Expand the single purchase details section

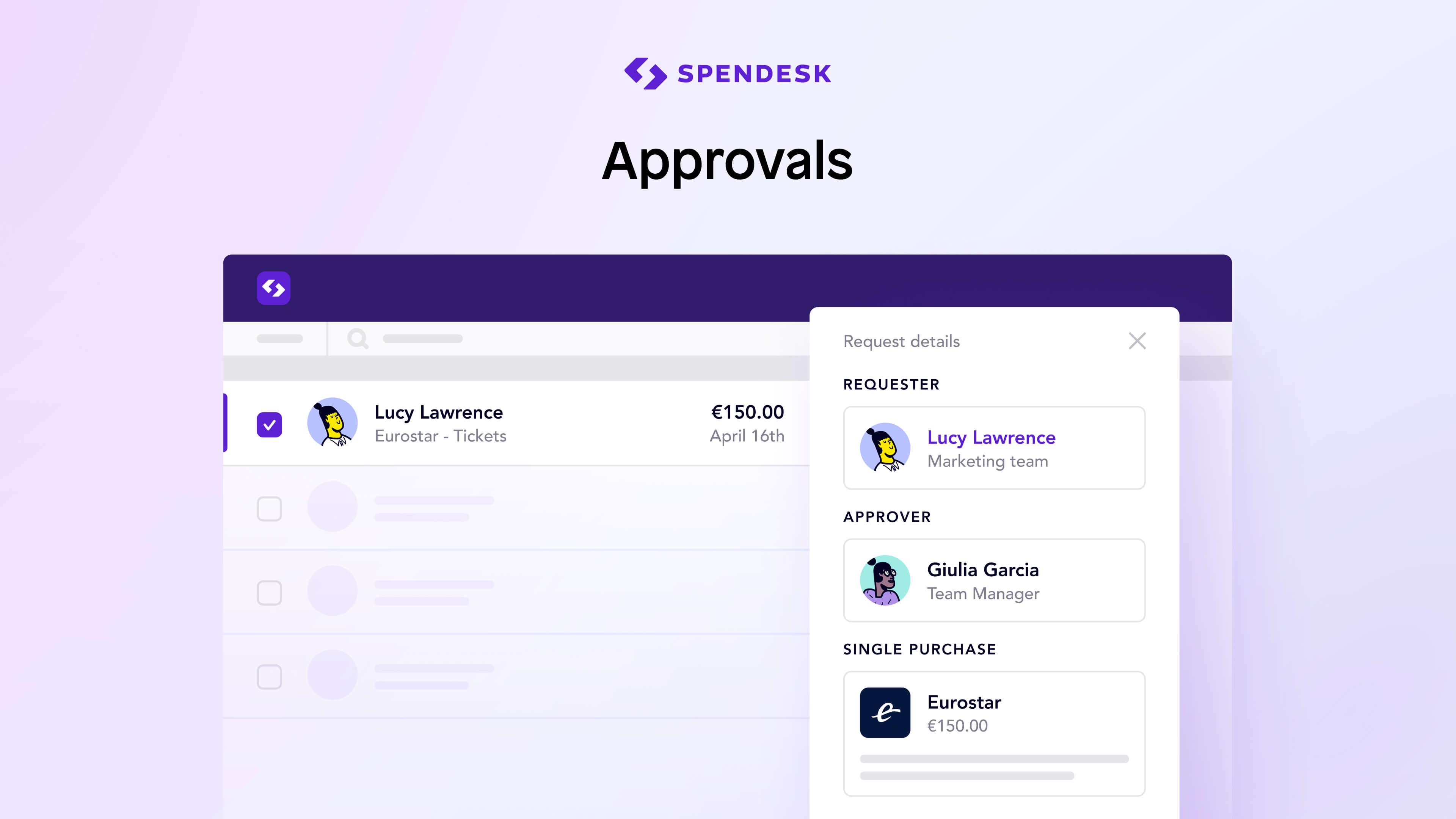click(x=994, y=712)
